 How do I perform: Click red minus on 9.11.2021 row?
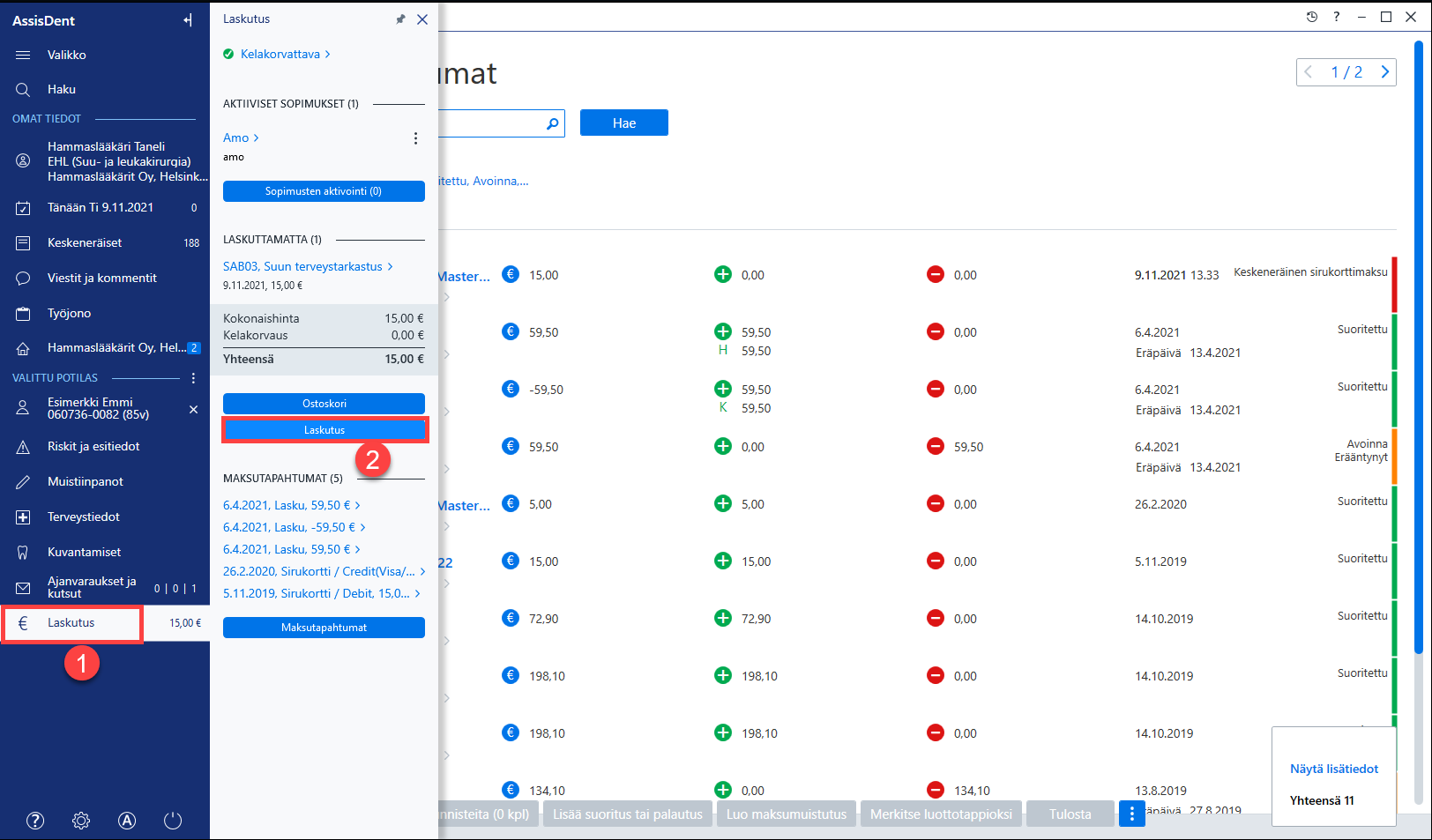tap(936, 274)
